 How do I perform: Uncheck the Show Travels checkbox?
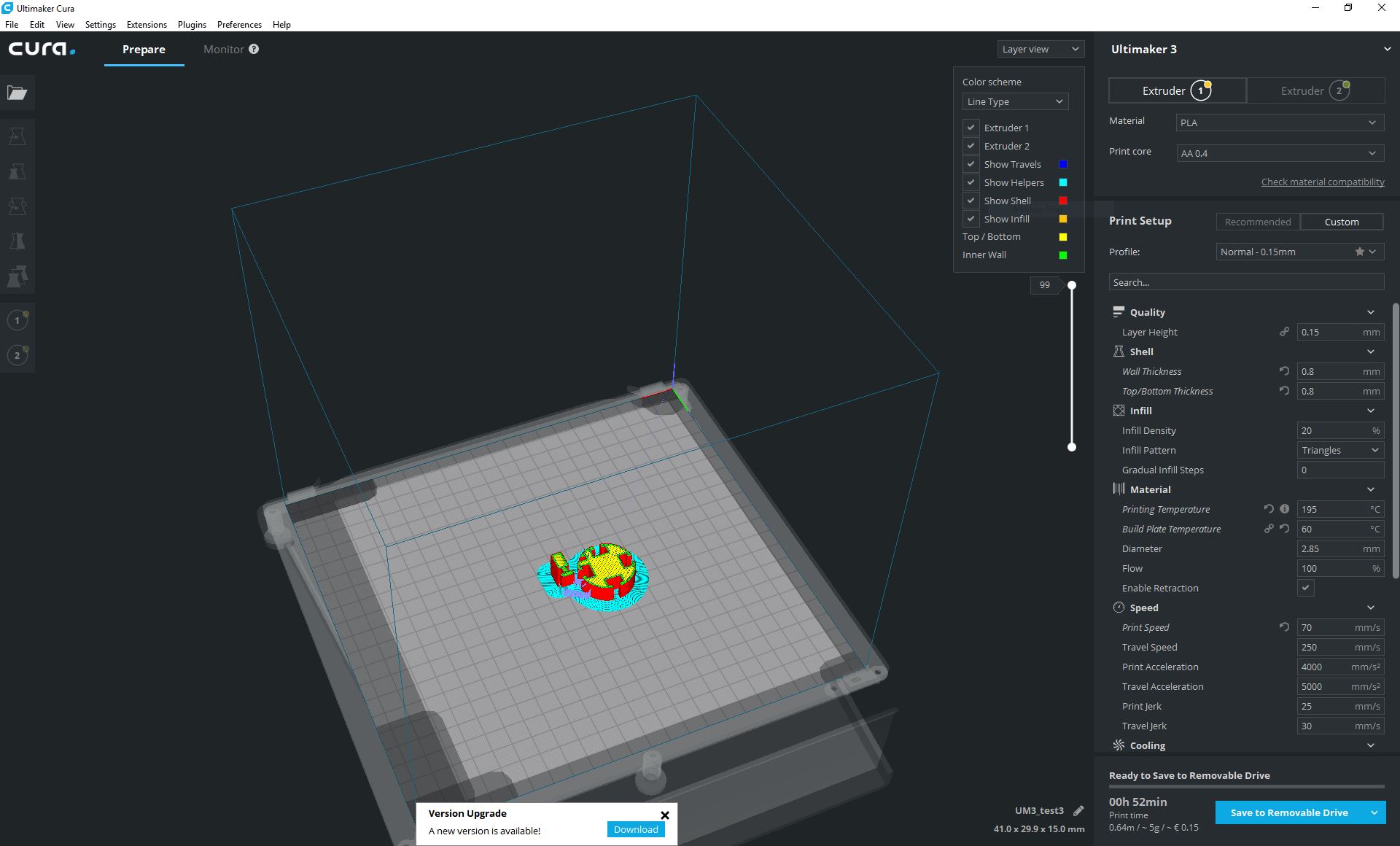[x=971, y=164]
